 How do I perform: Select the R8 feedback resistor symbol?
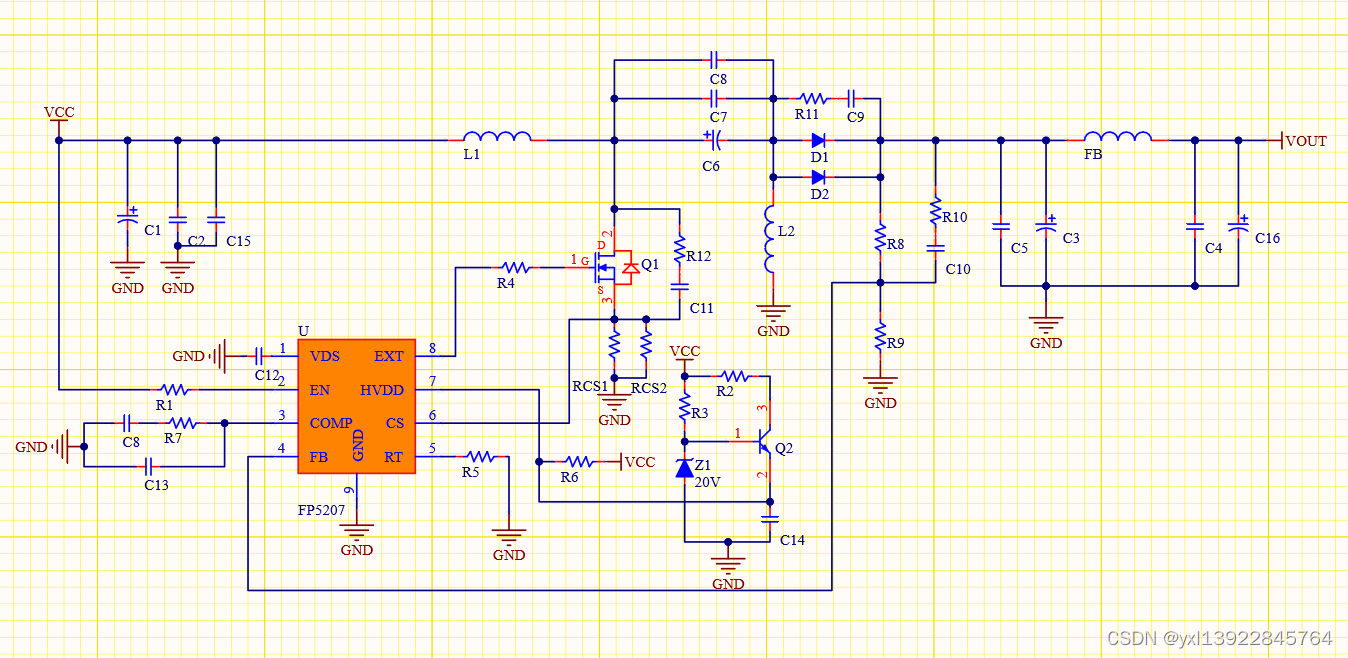coord(880,239)
